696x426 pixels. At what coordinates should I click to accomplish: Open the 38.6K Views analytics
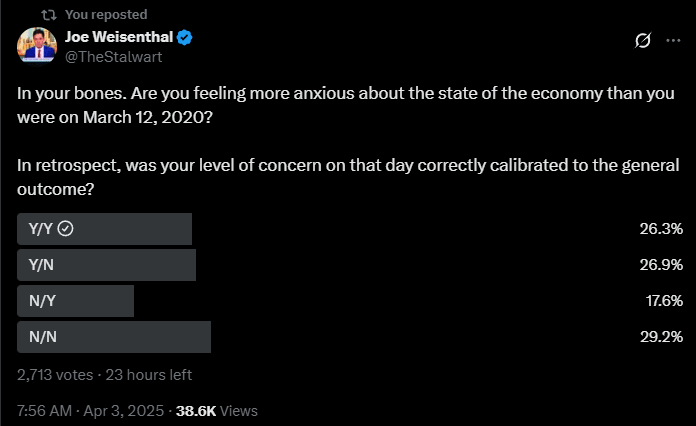[216, 411]
